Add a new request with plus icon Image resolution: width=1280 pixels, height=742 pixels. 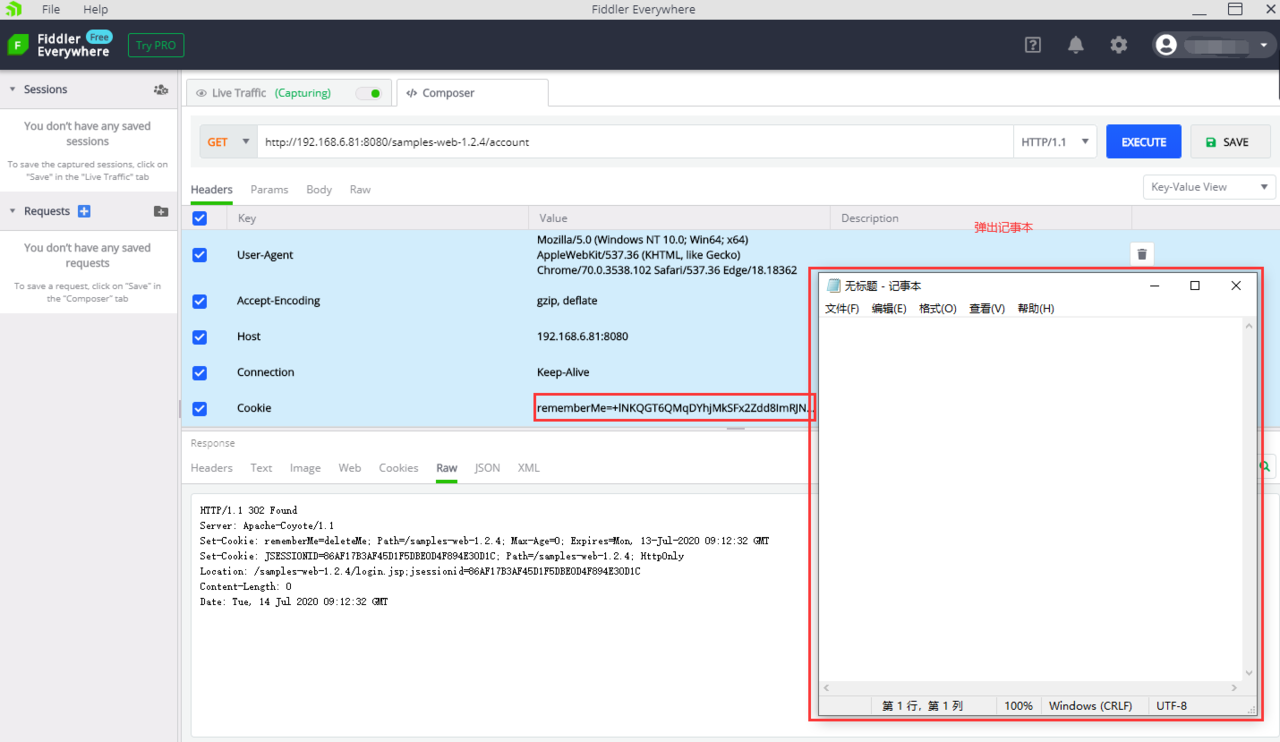84,211
